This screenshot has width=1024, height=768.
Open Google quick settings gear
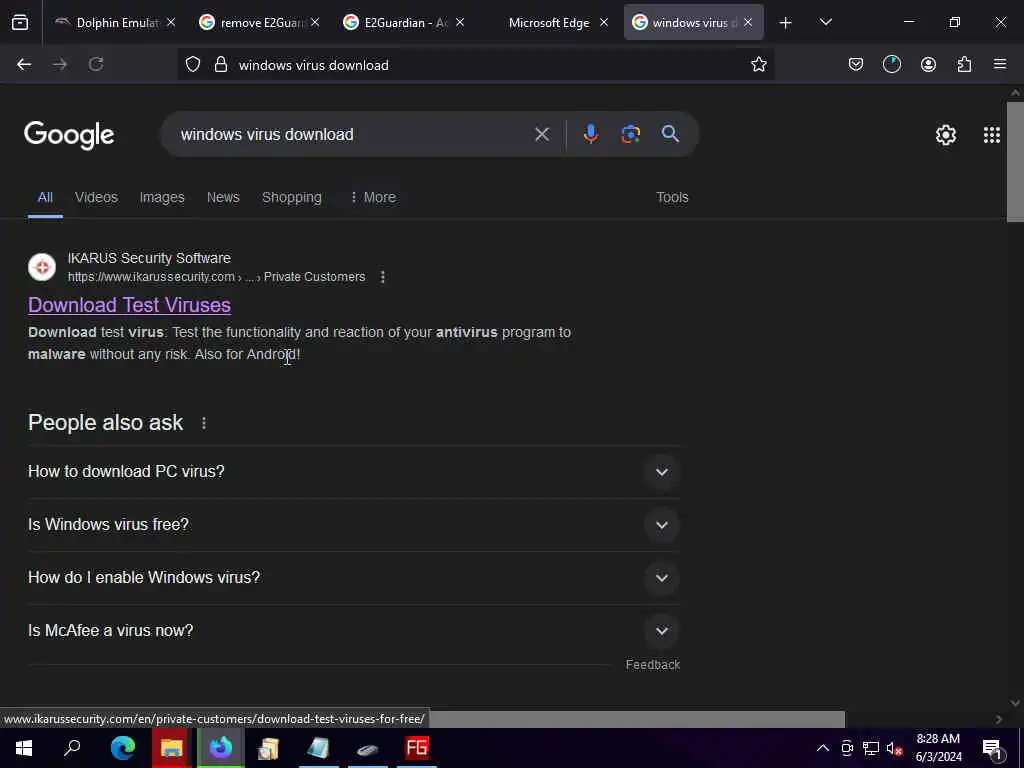click(946, 135)
